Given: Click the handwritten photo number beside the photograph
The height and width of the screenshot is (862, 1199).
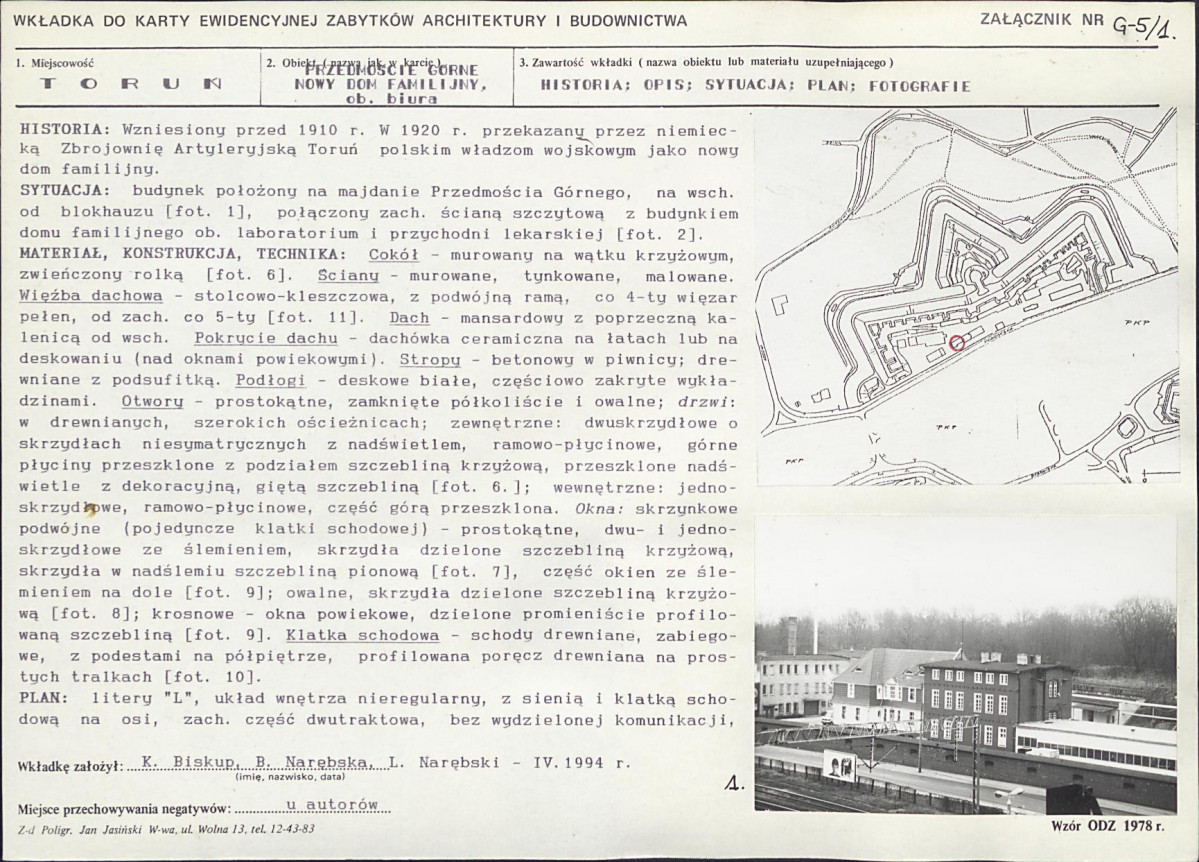Looking at the screenshot, I should coord(735,785).
